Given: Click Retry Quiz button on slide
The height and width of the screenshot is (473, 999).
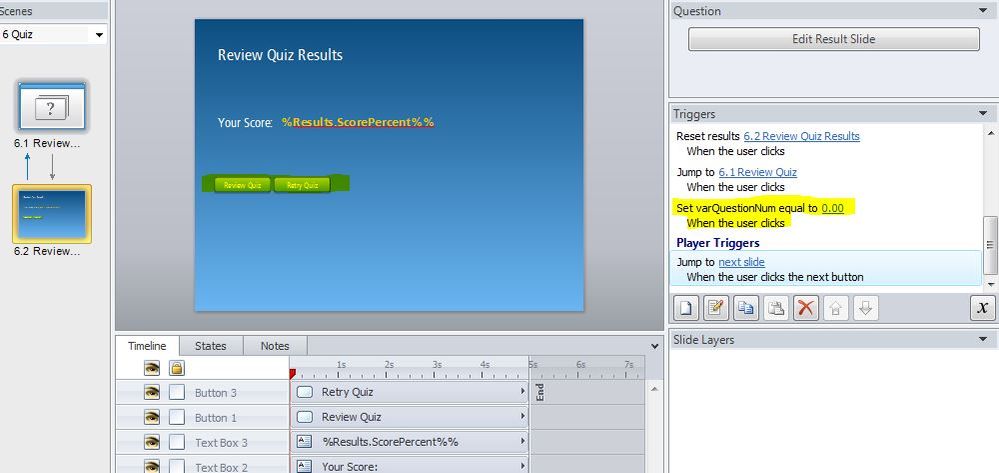Looking at the screenshot, I should 302,185.
